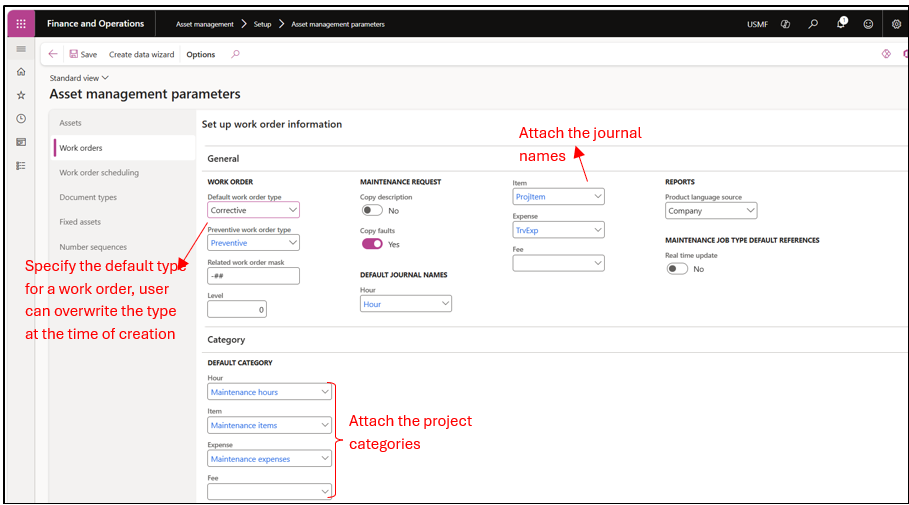The width and height of the screenshot is (909, 505).
Task: Click the USMF company selector
Action: click(x=757, y=24)
